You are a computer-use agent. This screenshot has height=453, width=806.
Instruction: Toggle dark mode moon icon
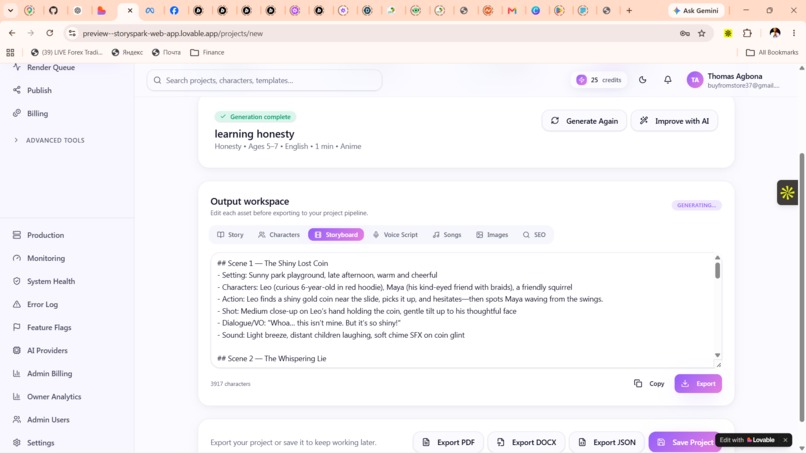coord(643,80)
